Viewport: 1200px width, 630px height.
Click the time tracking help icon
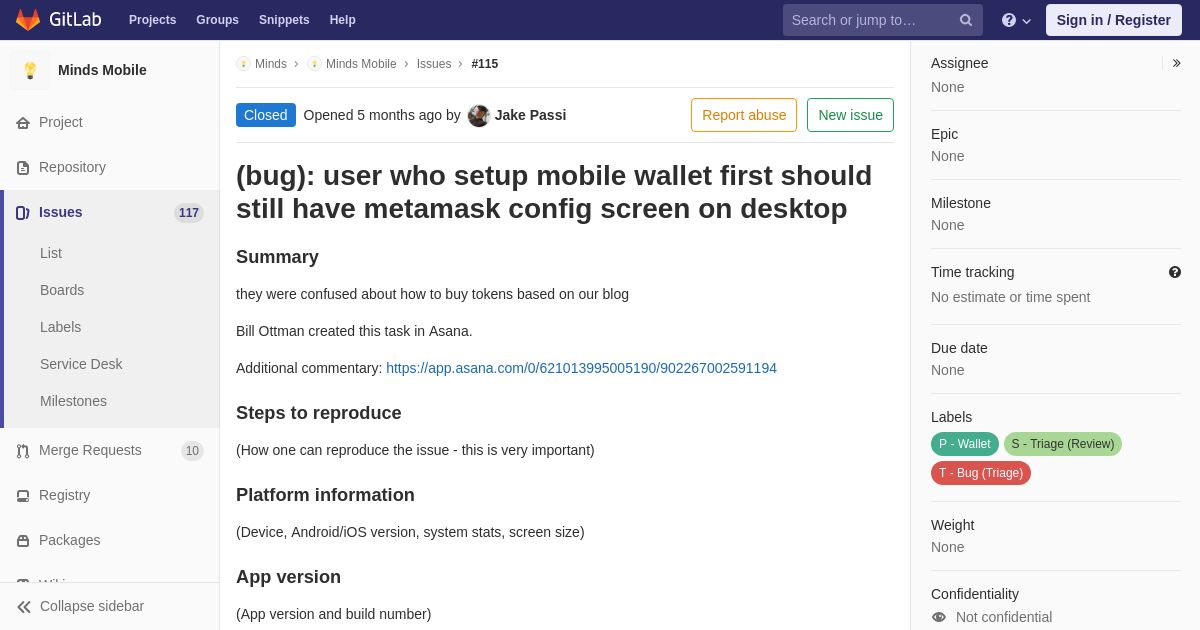1175,272
